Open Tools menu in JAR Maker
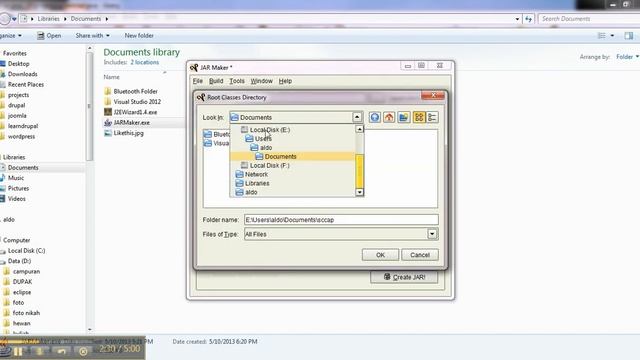This screenshot has width=640, height=360. point(237,81)
